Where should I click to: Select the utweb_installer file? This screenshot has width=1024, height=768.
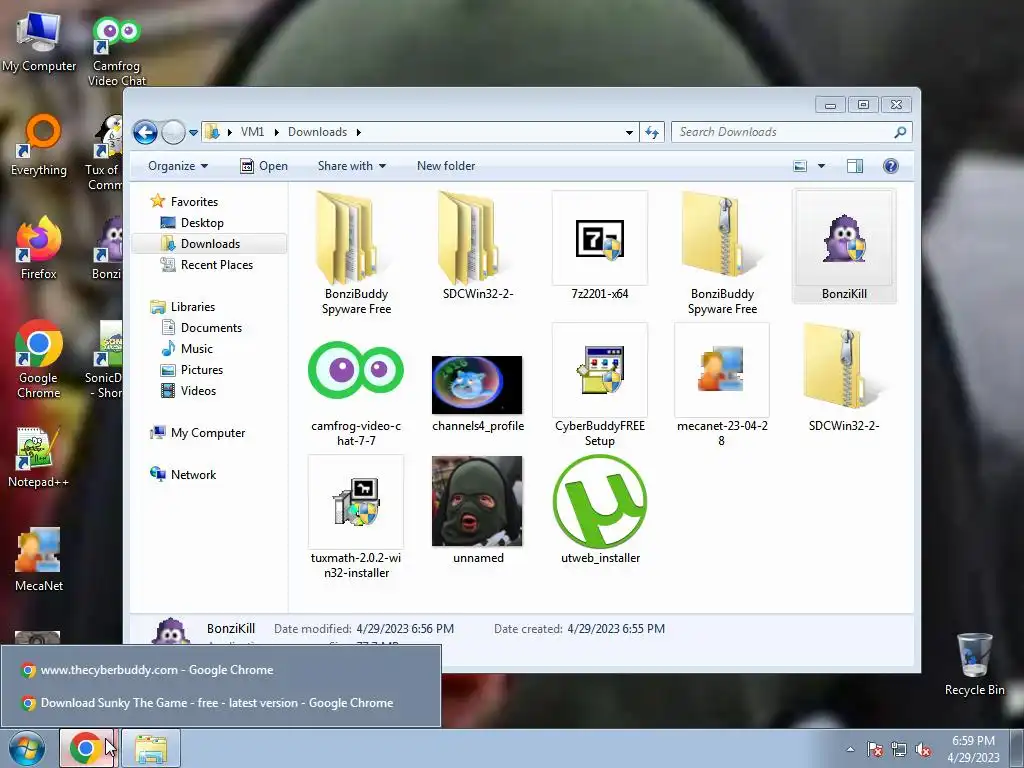pyautogui.click(x=600, y=511)
